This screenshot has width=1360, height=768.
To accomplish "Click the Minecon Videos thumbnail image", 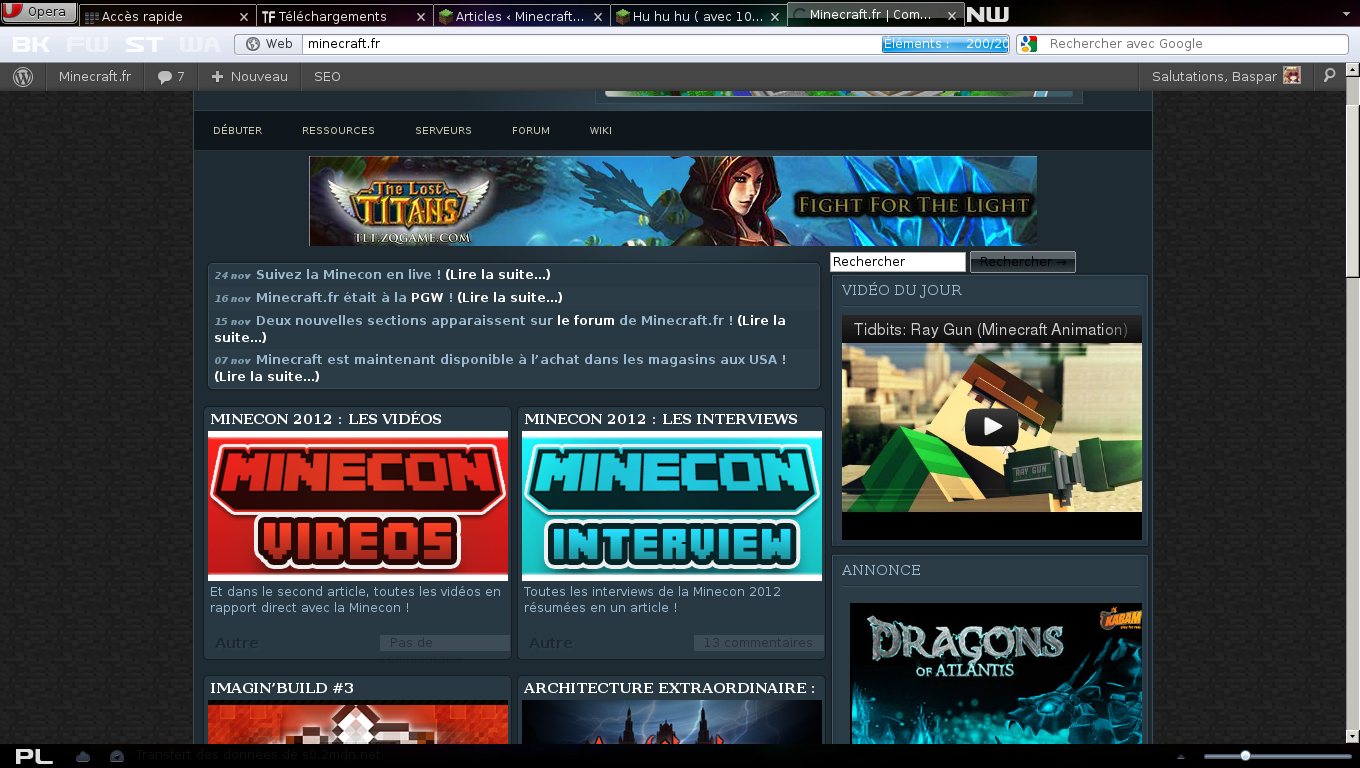I will (358, 506).
